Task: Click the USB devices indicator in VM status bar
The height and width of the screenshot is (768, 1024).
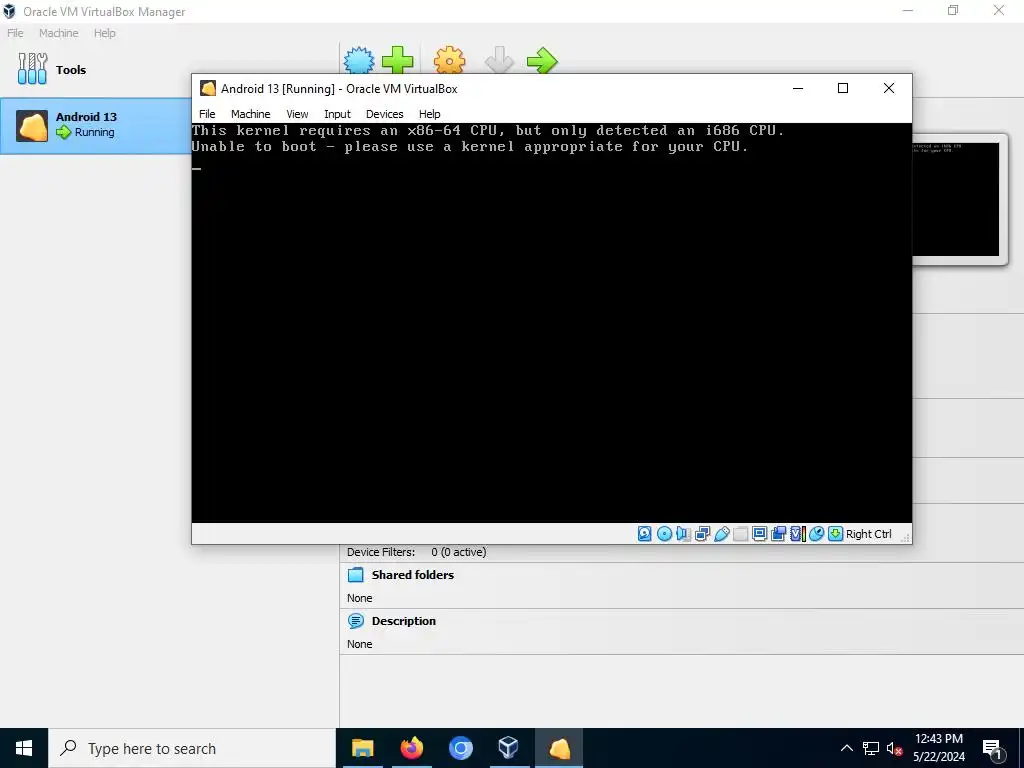Action: pyautogui.click(x=722, y=534)
